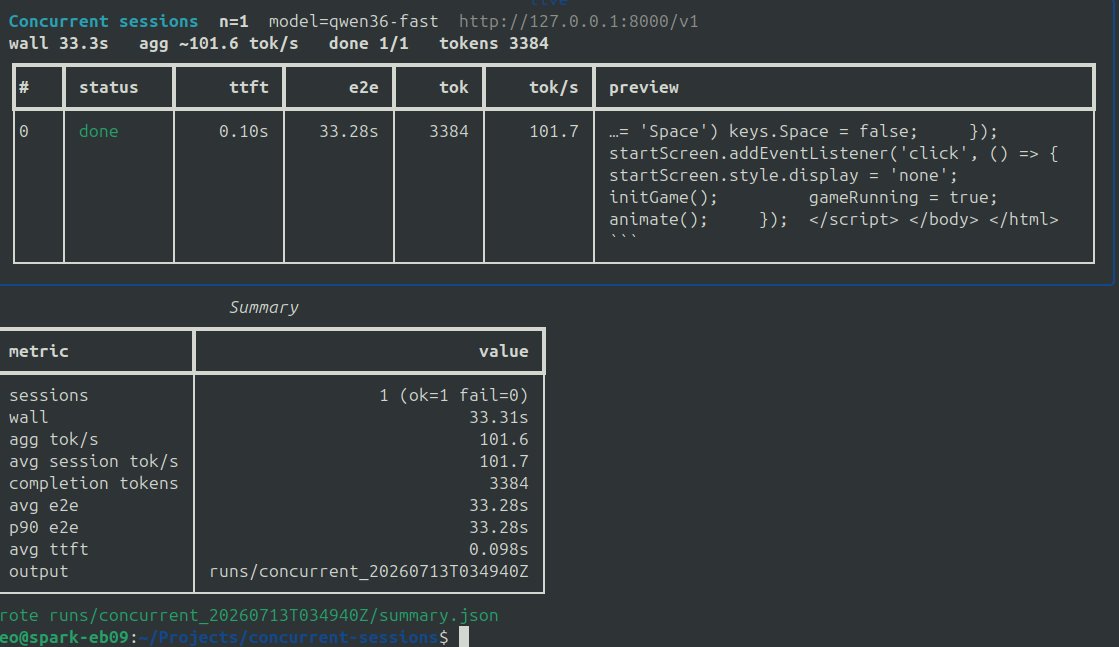This screenshot has height=647, width=1119.
Task: Click the avg e2e 33.28s value
Action: point(499,506)
